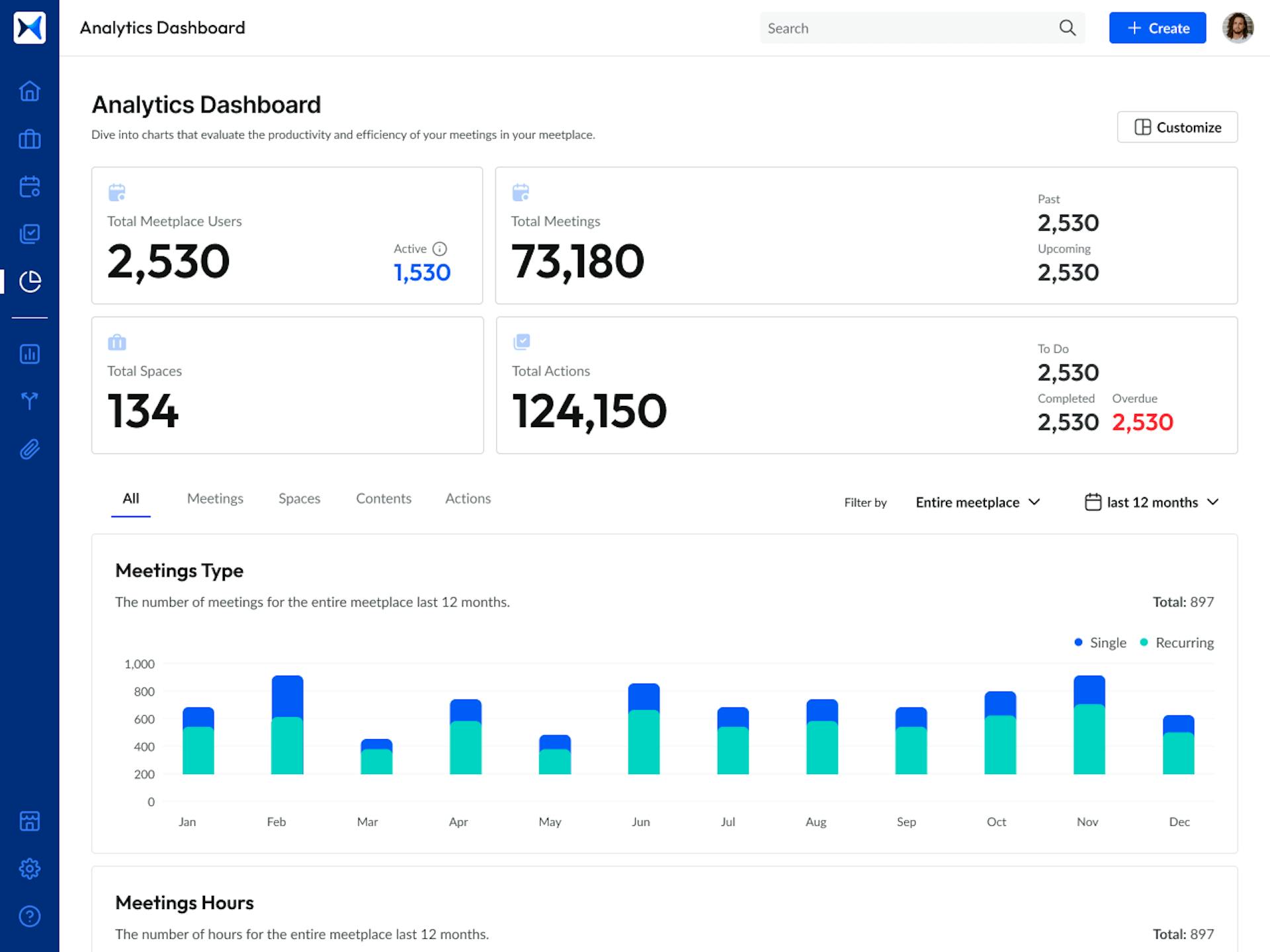Screen dimensions: 1270x952
Task: Click the bar chart report sidebar icon
Action: tap(30, 354)
